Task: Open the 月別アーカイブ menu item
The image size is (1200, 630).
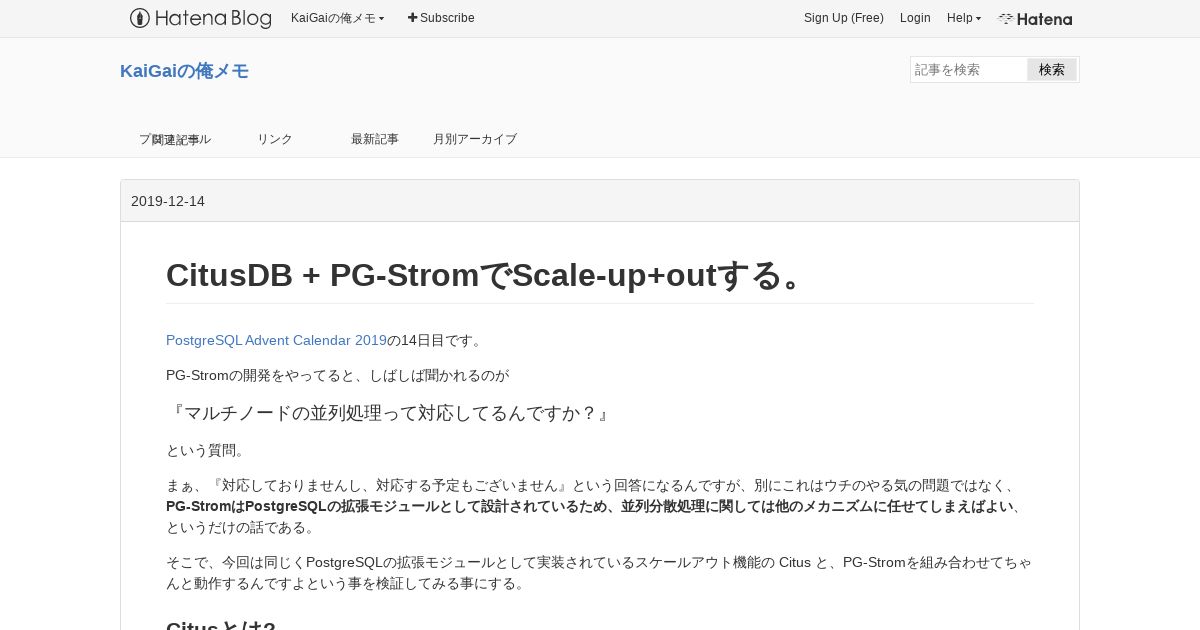Action: [475, 139]
